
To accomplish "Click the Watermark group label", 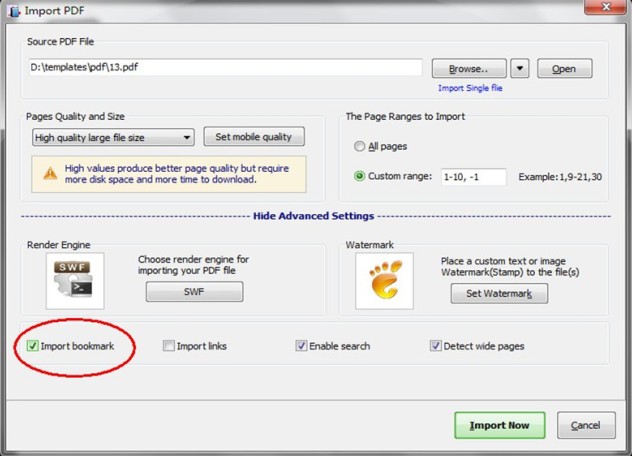I will tap(370, 245).
